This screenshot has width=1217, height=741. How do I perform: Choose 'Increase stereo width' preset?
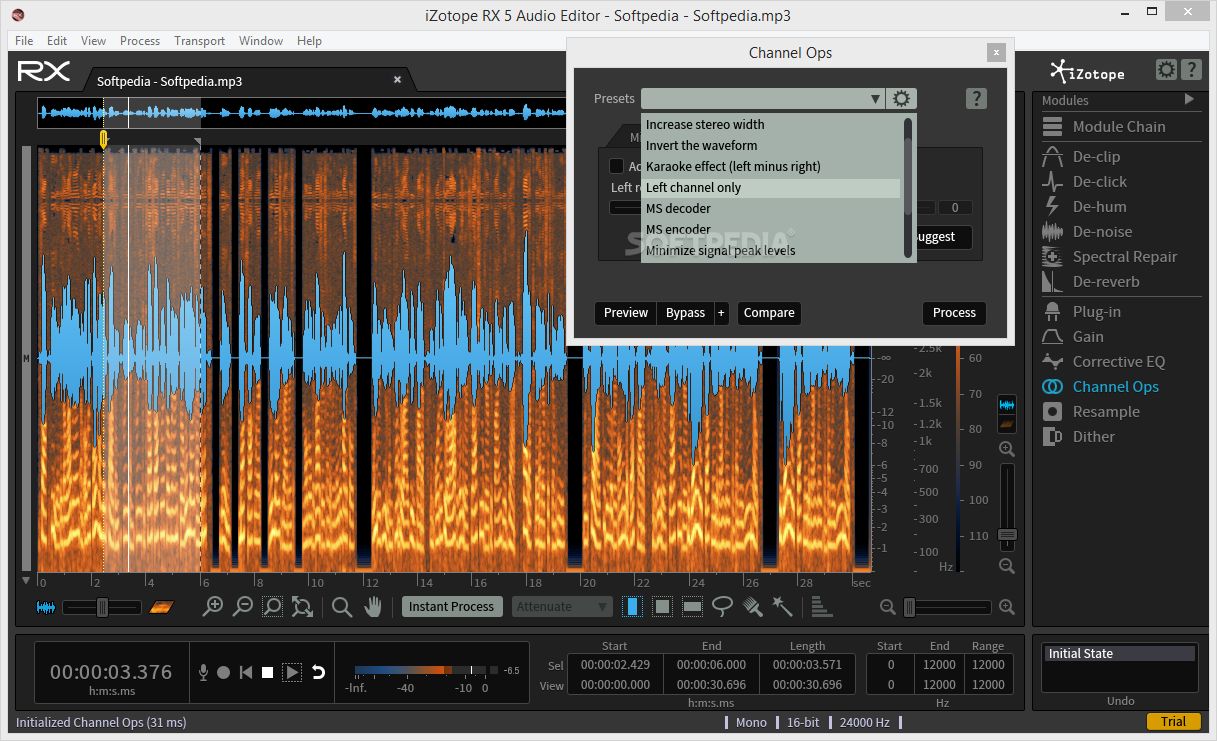pyautogui.click(x=771, y=125)
